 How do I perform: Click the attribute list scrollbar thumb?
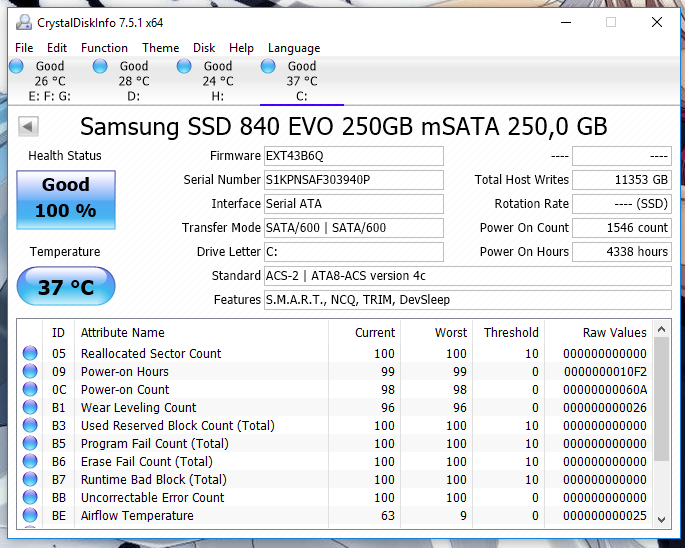(661, 399)
